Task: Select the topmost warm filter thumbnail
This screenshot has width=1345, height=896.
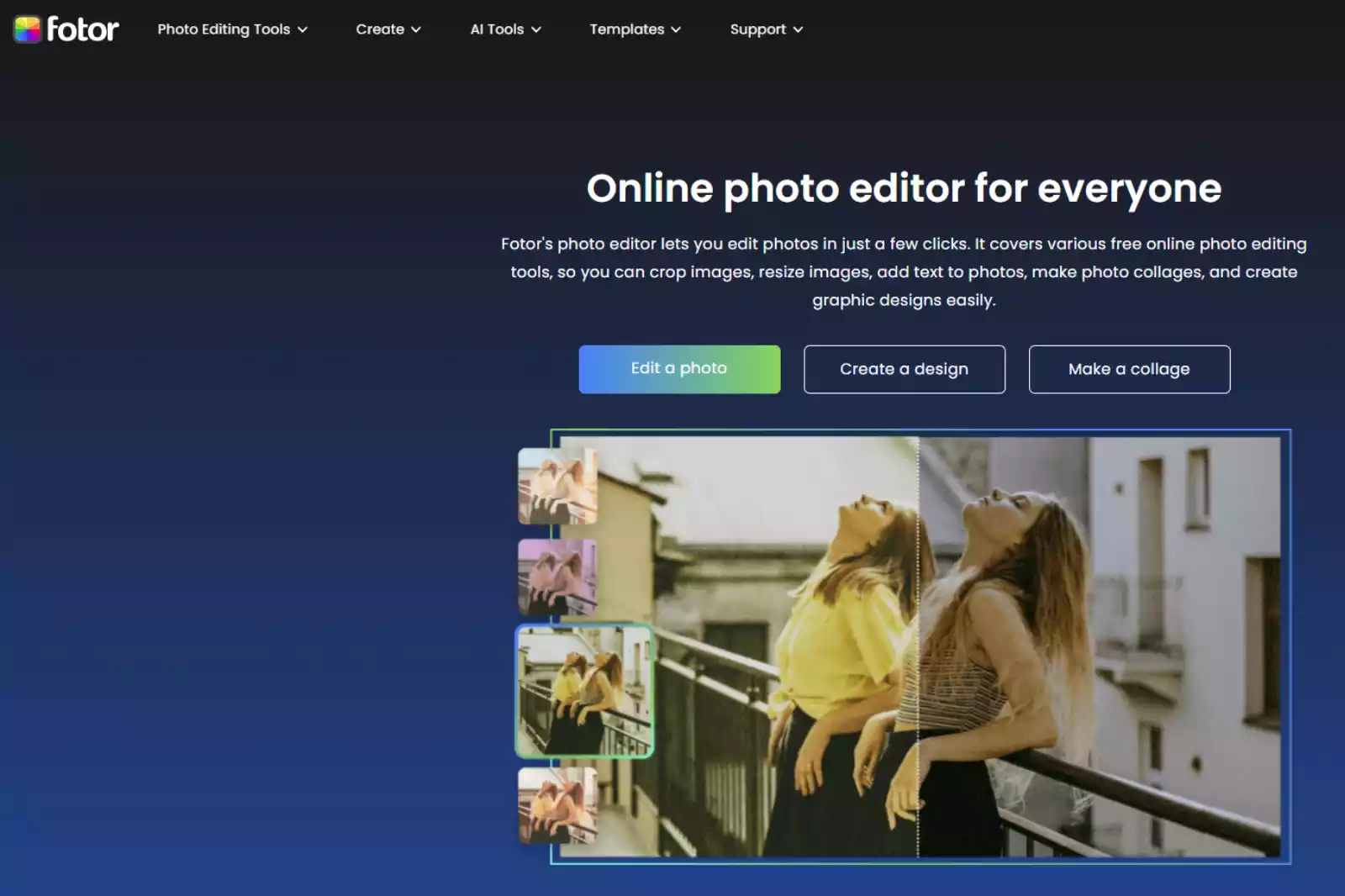Action: (x=556, y=485)
